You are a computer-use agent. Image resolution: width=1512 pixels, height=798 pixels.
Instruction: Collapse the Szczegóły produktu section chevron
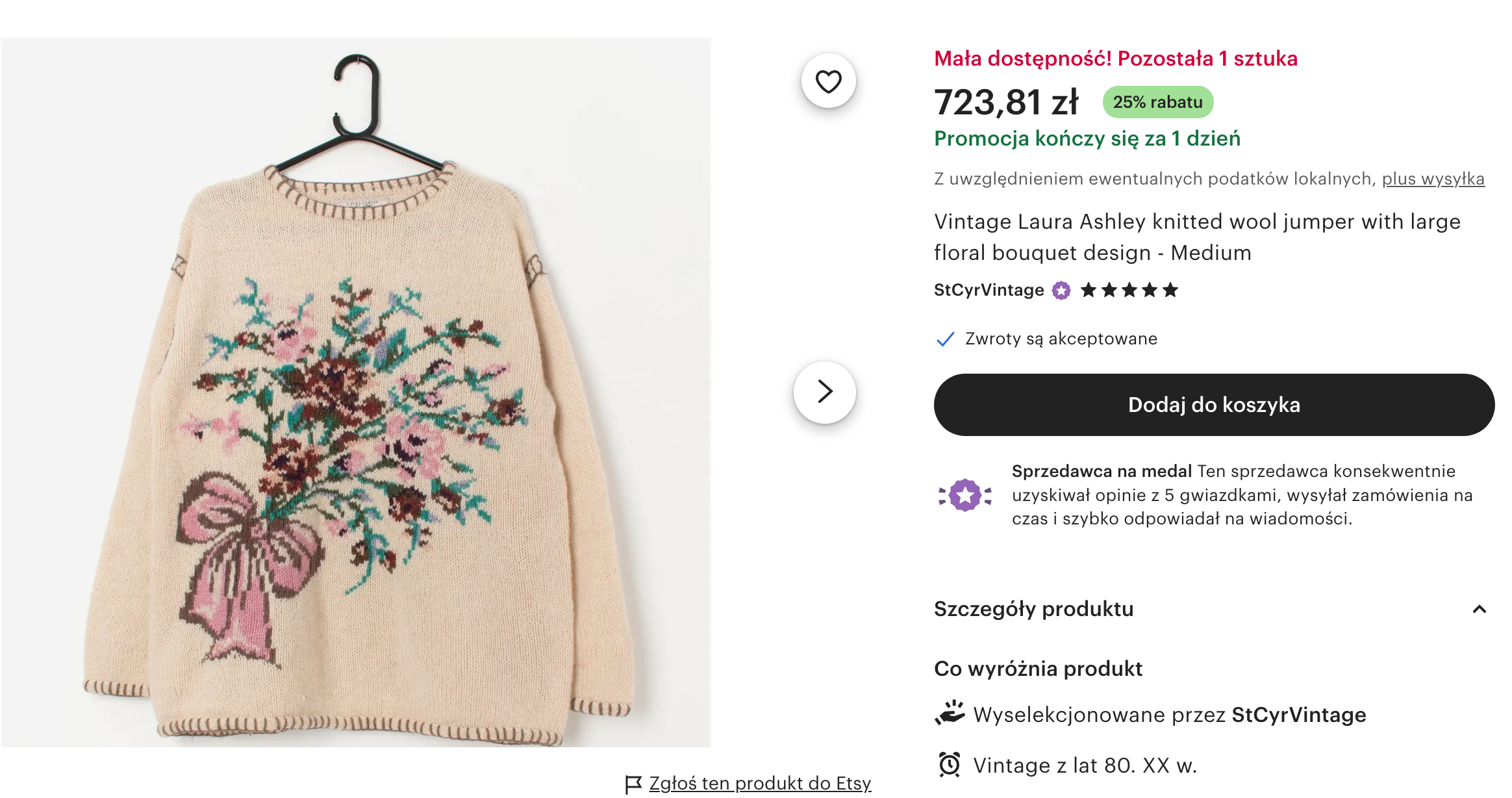coord(1479,609)
